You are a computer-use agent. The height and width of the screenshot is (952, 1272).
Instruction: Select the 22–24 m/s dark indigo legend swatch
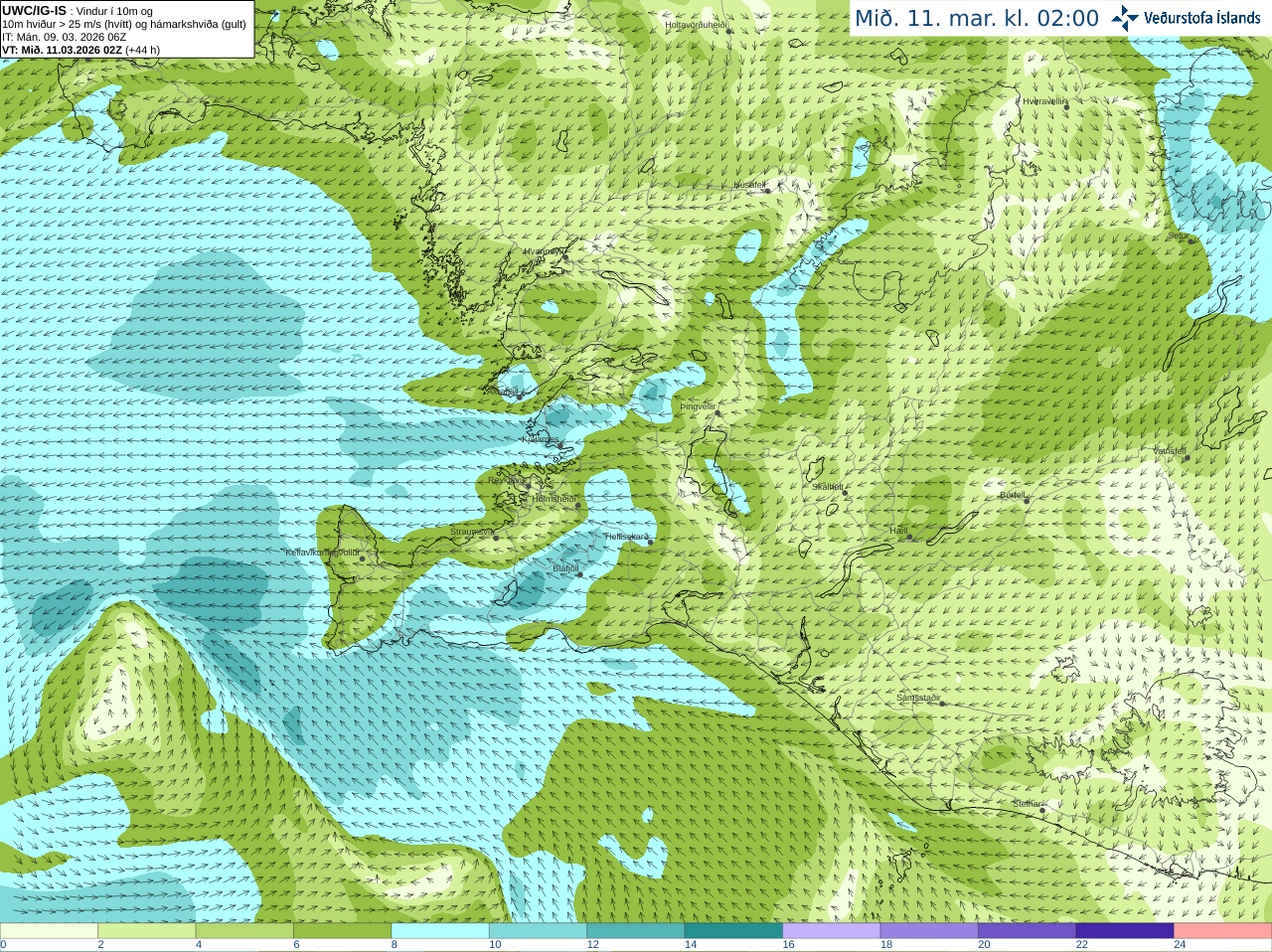[1125, 931]
